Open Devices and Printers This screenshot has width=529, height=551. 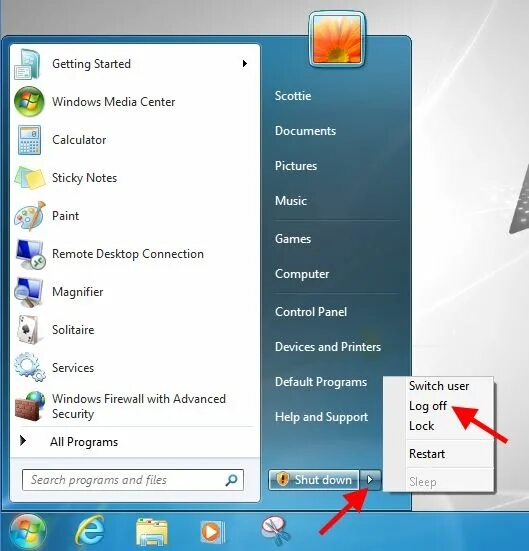tap(328, 347)
